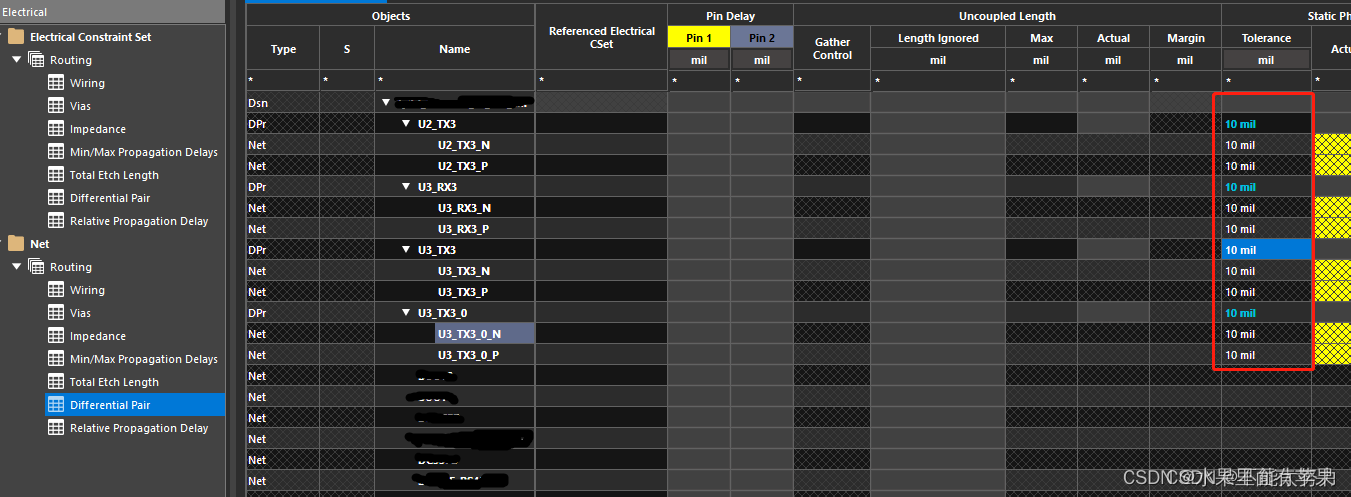The width and height of the screenshot is (1351, 497).
Task: Collapse the U2_TX3 differential pair row
Action: coord(406,124)
